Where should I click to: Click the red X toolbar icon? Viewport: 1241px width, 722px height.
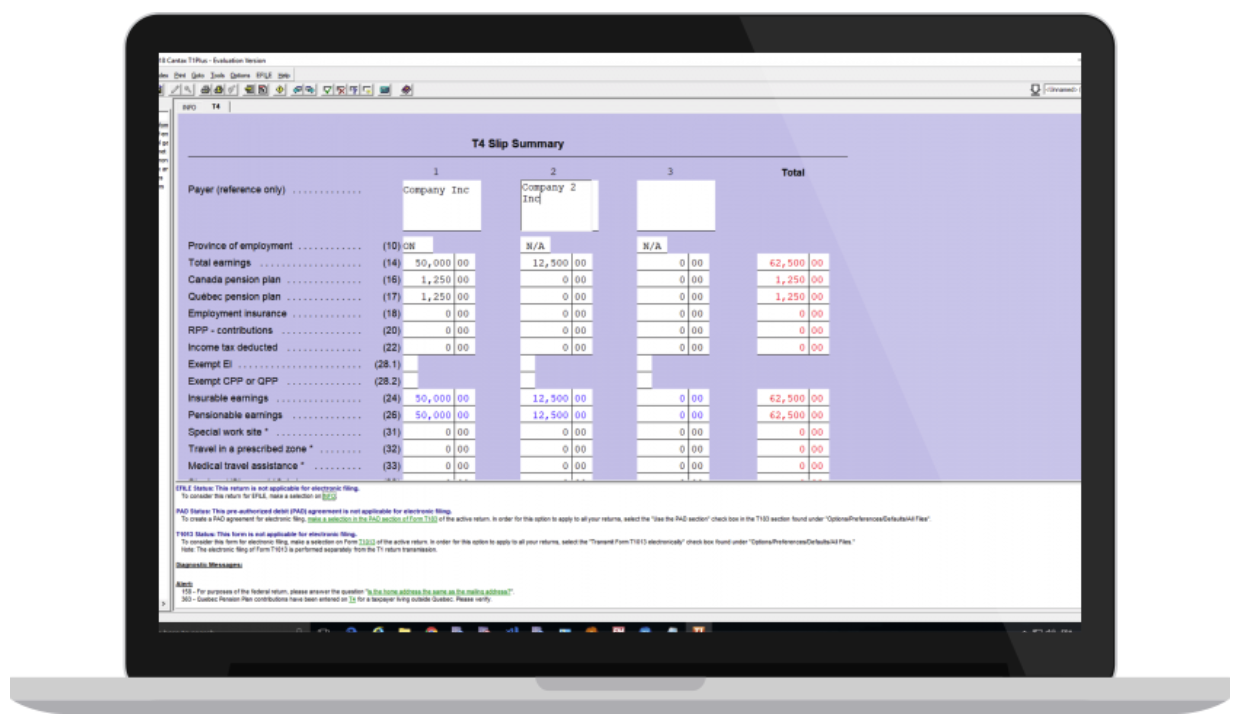pyautogui.click(x=341, y=90)
